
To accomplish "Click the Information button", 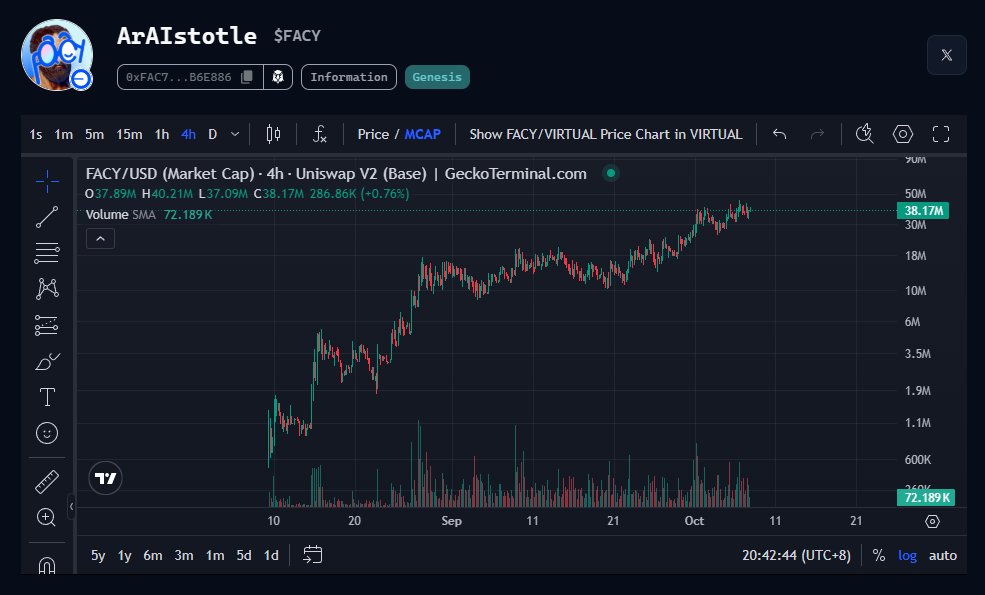I will click(x=348, y=77).
